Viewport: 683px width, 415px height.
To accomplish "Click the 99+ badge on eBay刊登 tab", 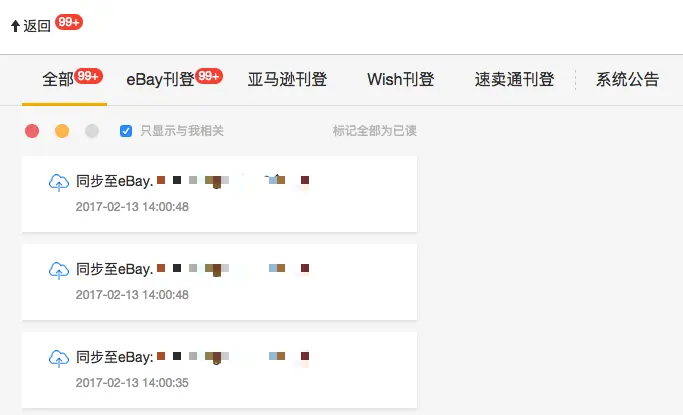I will click(209, 76).
